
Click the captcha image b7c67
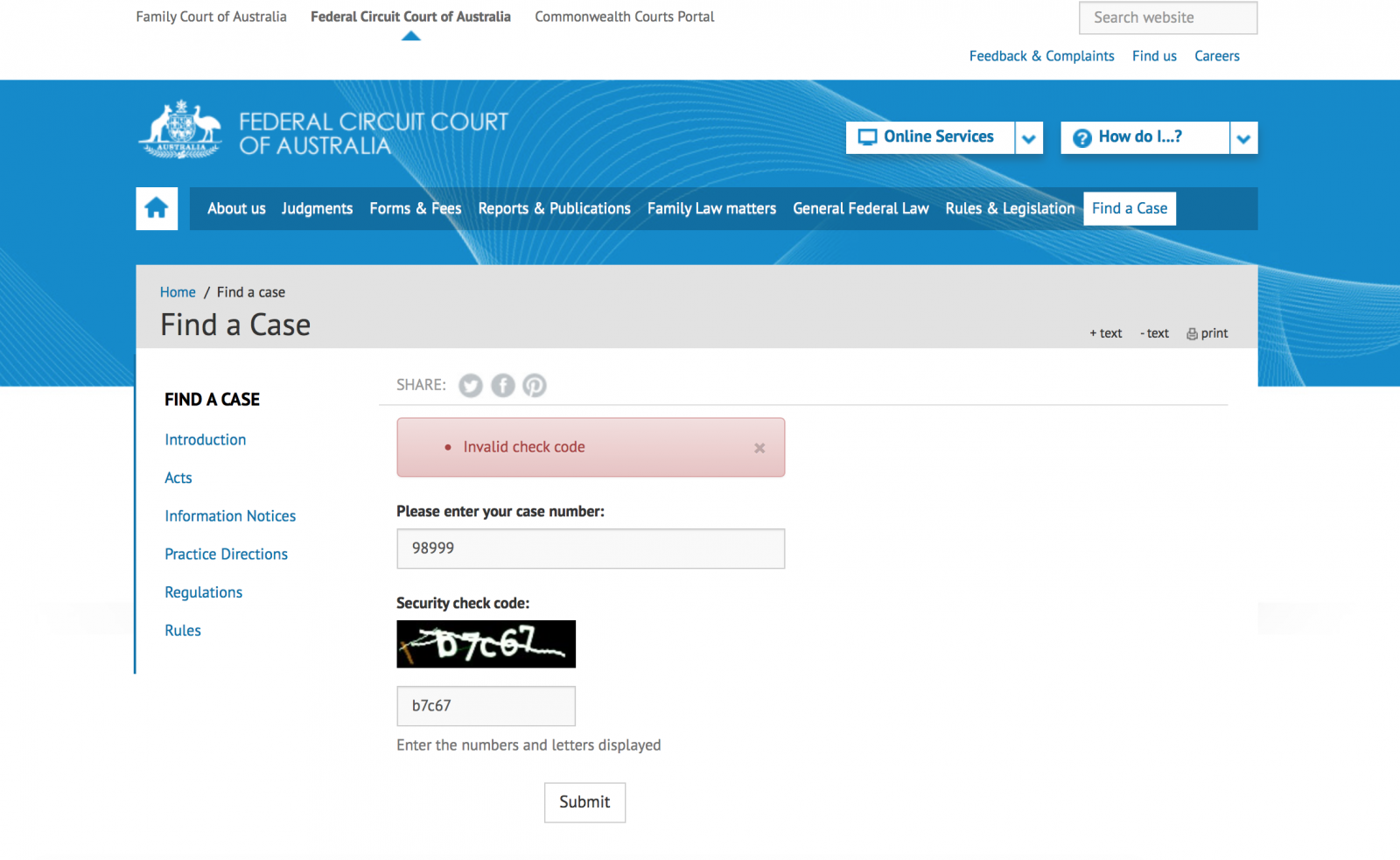[486, 644]
